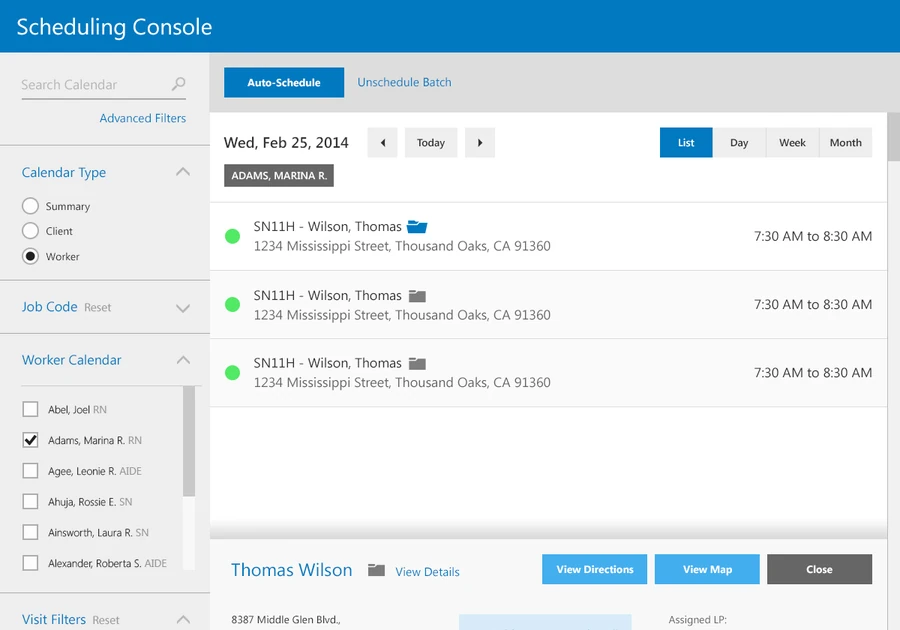
Task: Click the Auto-Schedule button
Action: (x=284, y=83)
